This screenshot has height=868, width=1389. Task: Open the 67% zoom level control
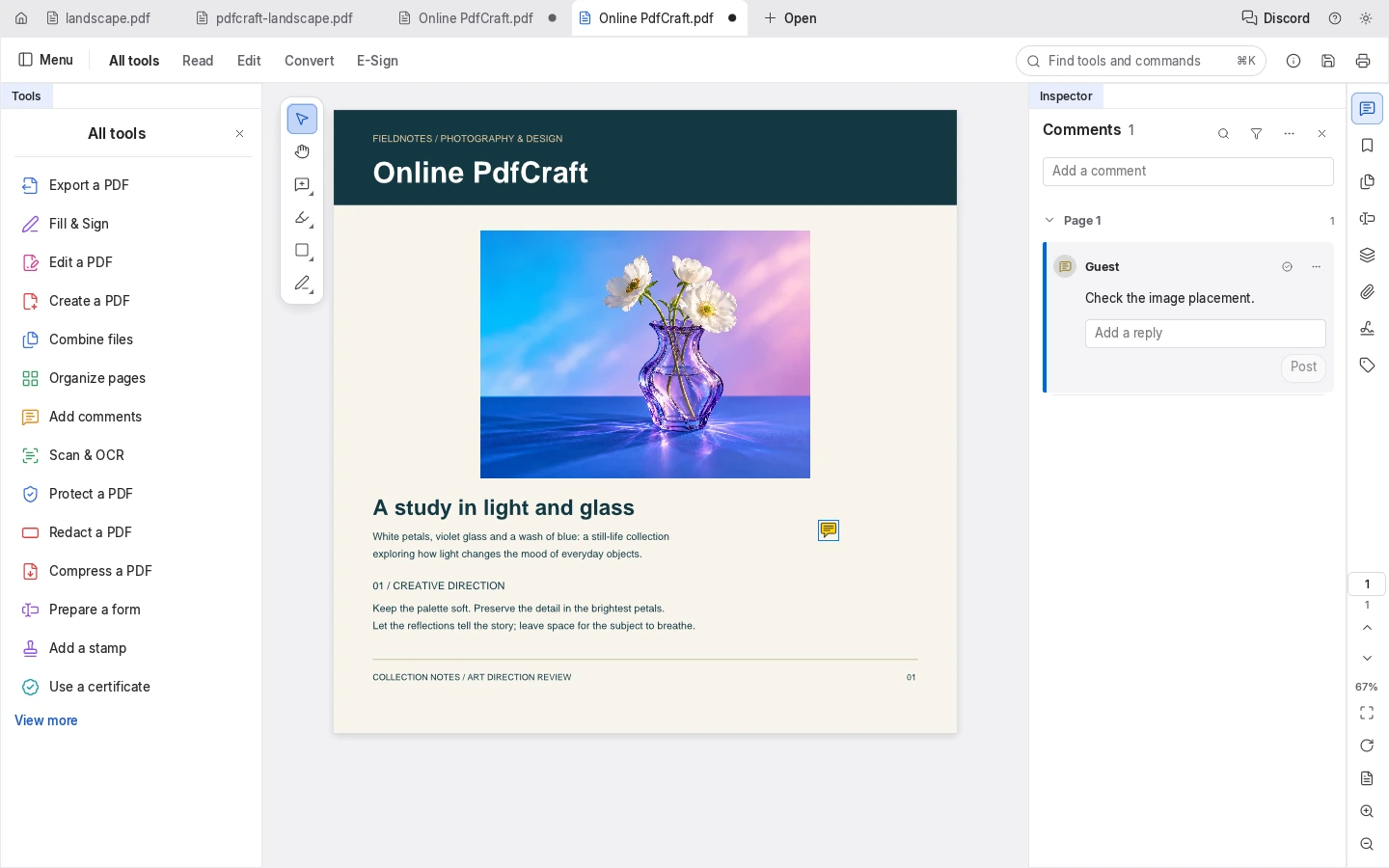tap(1367, 687)
